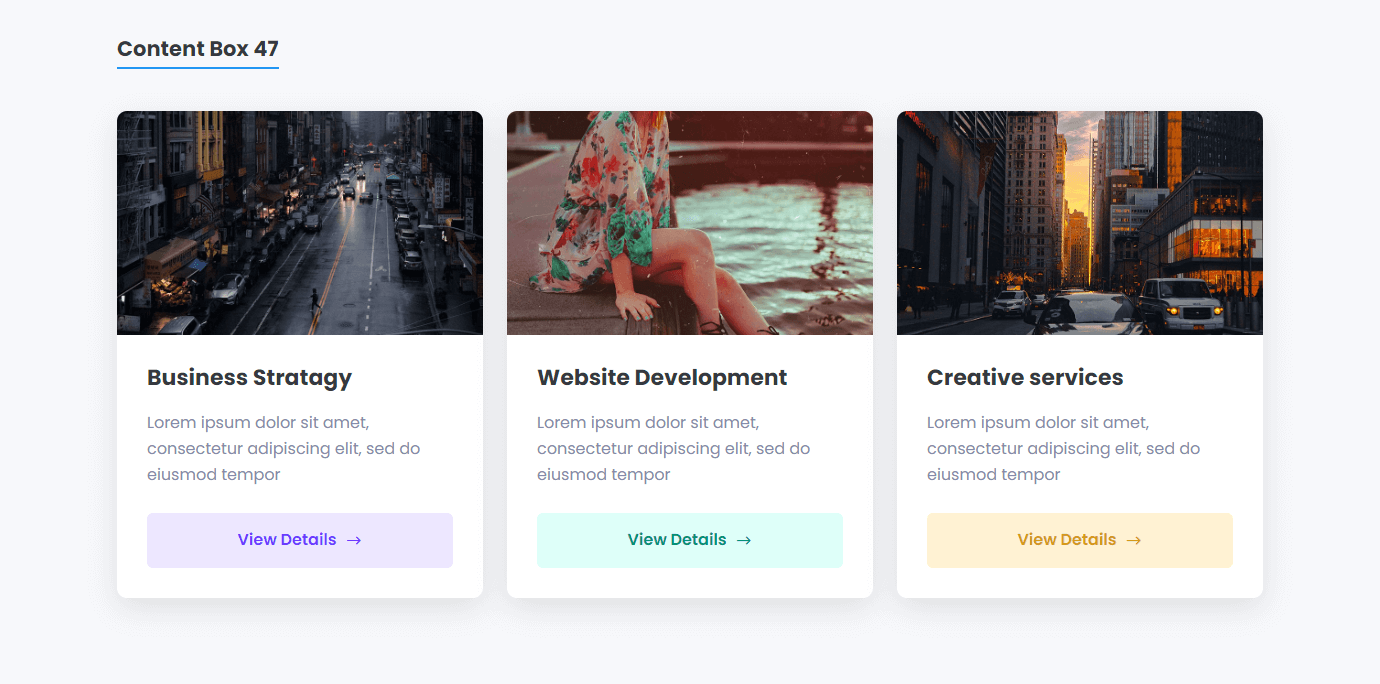Image resolution: width=1380 pixels, height=684 pixels.
Task: Select the floral dress waterside image
Action: 690,223
